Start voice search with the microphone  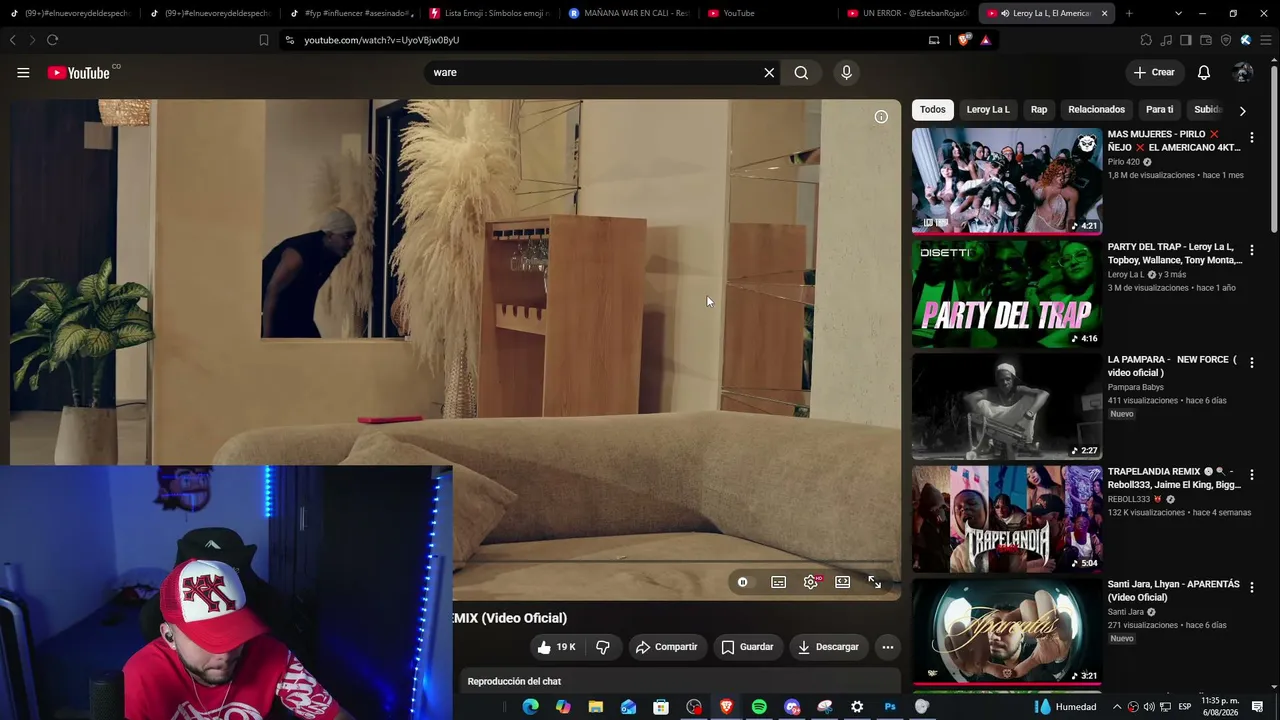tap(846, 72)
